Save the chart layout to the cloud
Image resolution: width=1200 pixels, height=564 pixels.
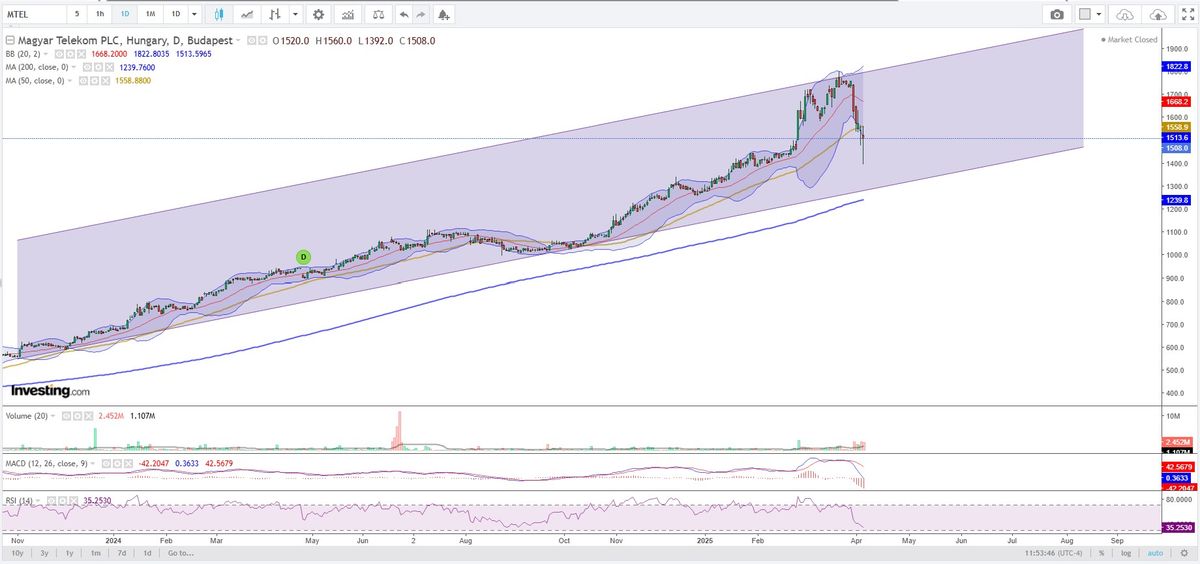point(1158,15)
